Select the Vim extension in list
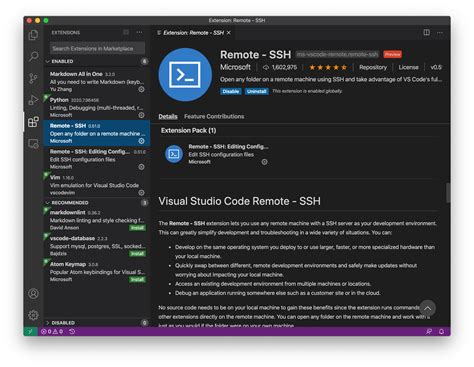 pyautogui.click(x=97, y=185)
